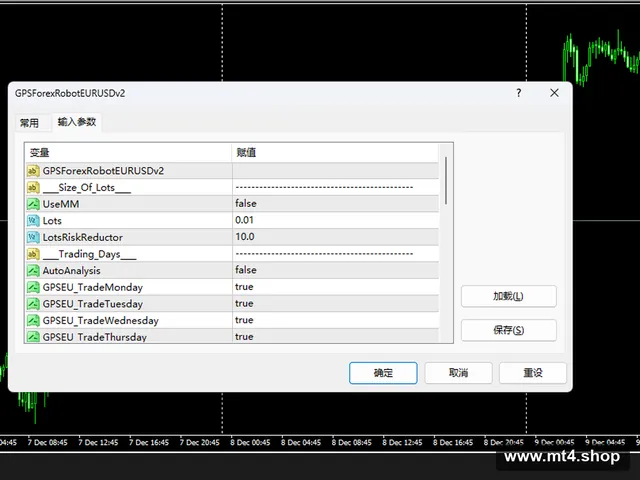Select the GPSEU_TradeMonday variable name
Viewport: 640px width, 480px height.
pos(93,287)
